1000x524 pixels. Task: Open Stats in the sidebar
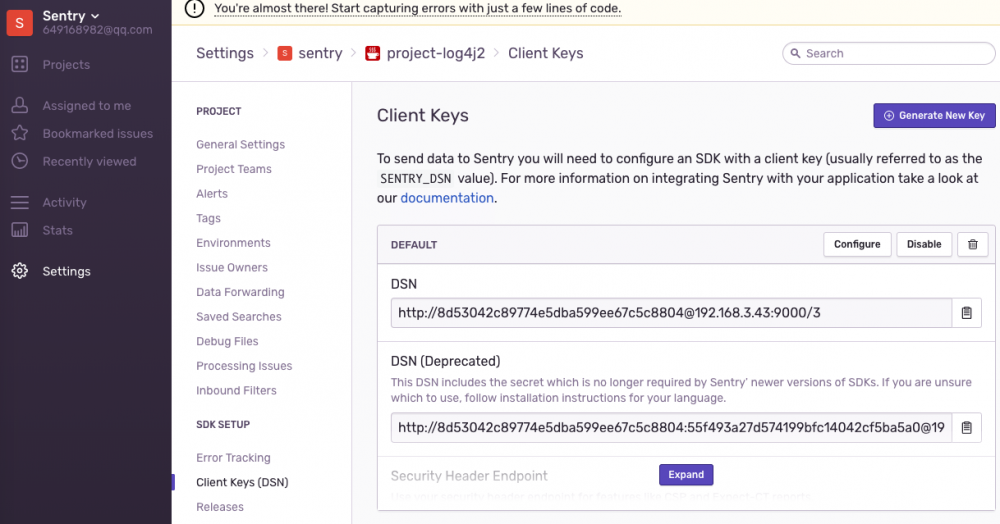tap(57, 231)
